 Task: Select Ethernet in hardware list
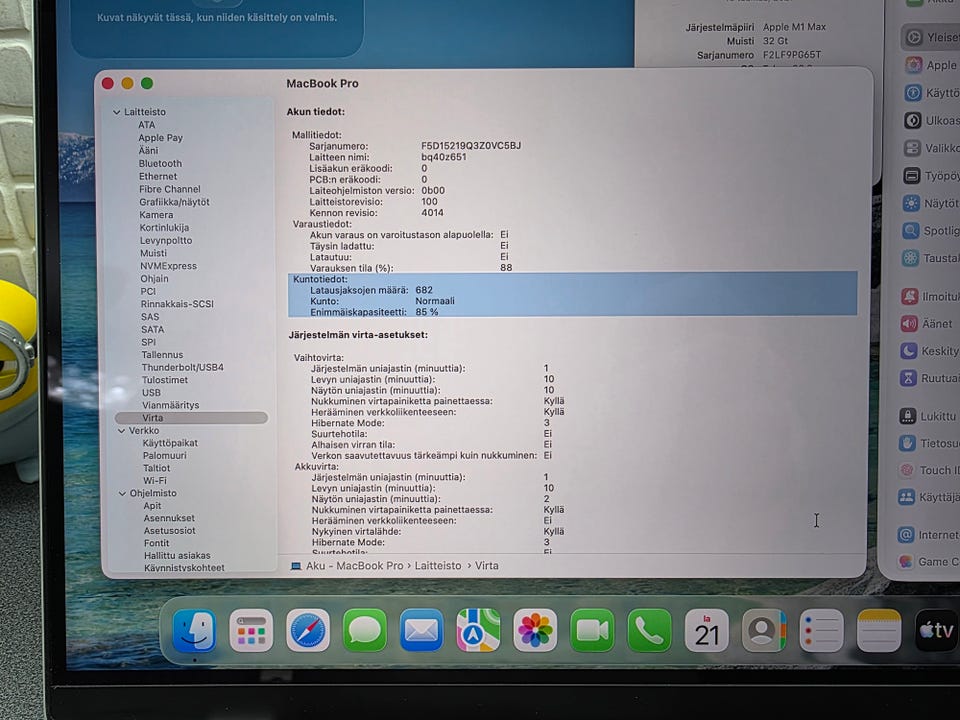pos(158,176)
